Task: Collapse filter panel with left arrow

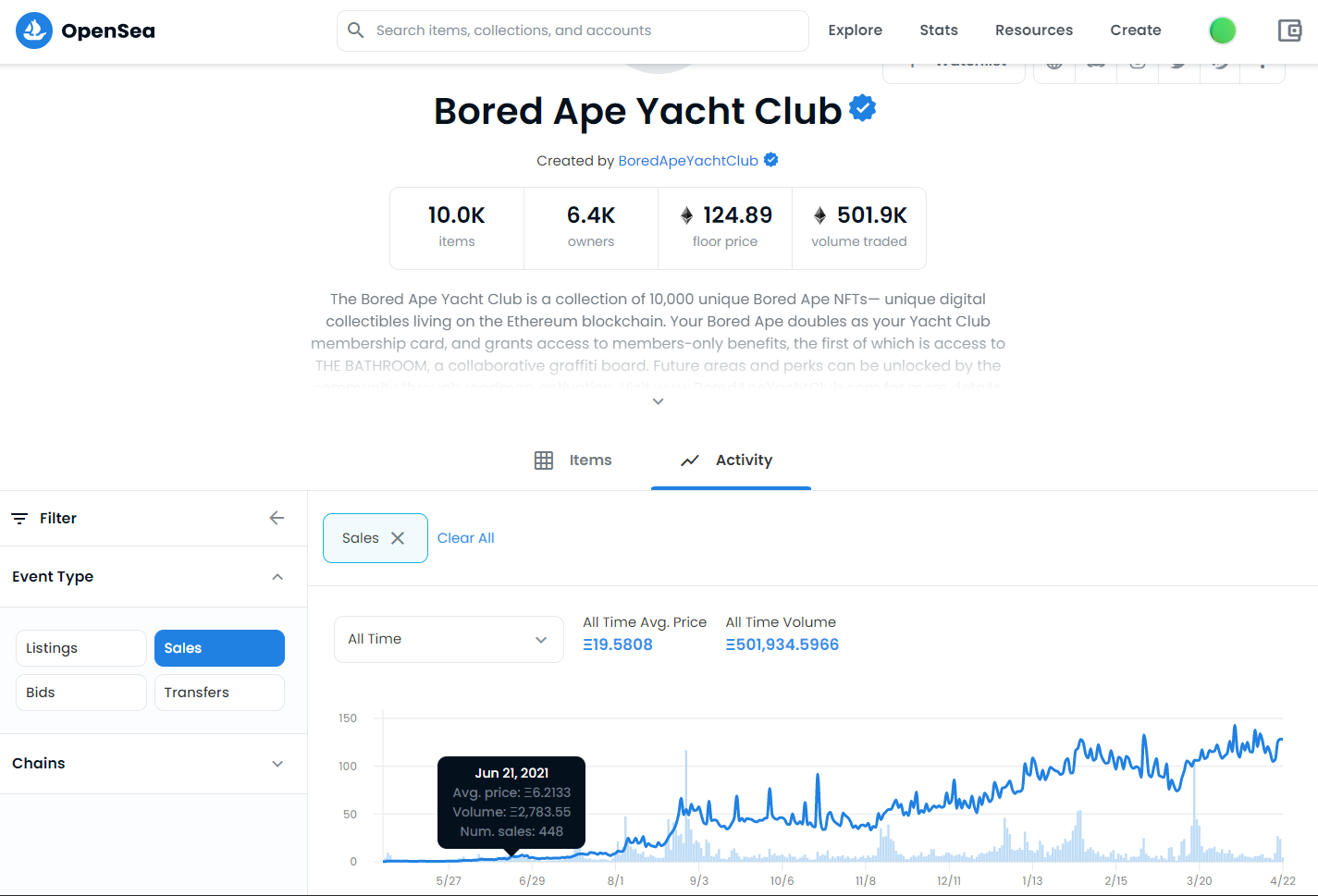Action: point(277,518)
